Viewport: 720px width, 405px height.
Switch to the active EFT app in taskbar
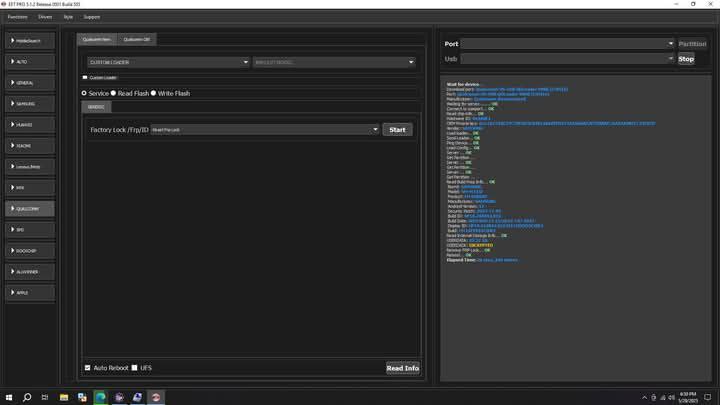(x=156, y=397)
